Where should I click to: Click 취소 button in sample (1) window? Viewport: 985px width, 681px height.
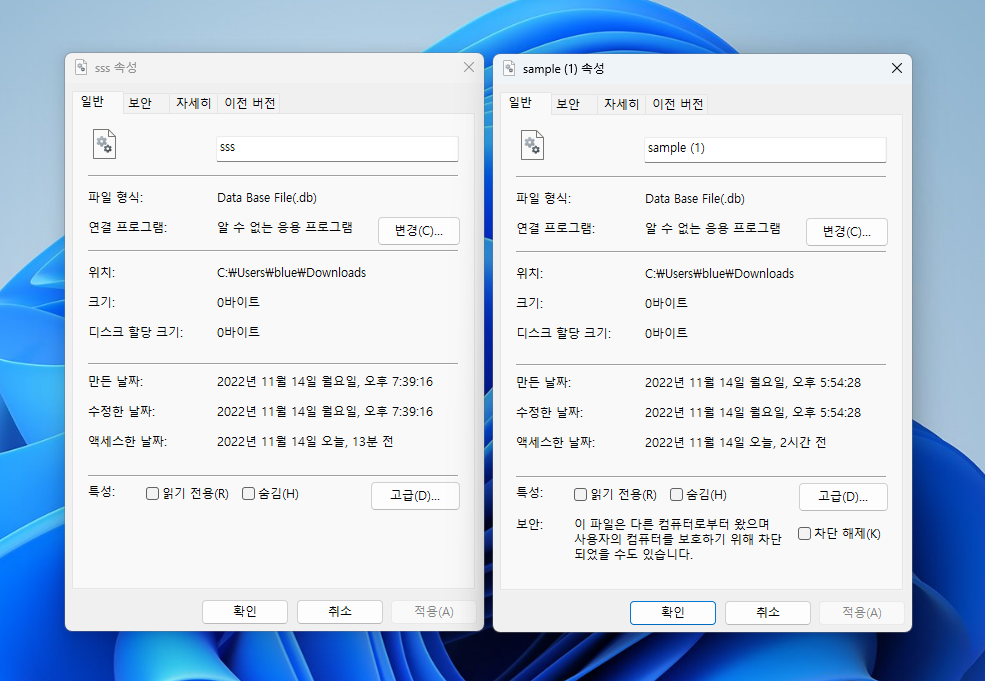click(768, 613)
